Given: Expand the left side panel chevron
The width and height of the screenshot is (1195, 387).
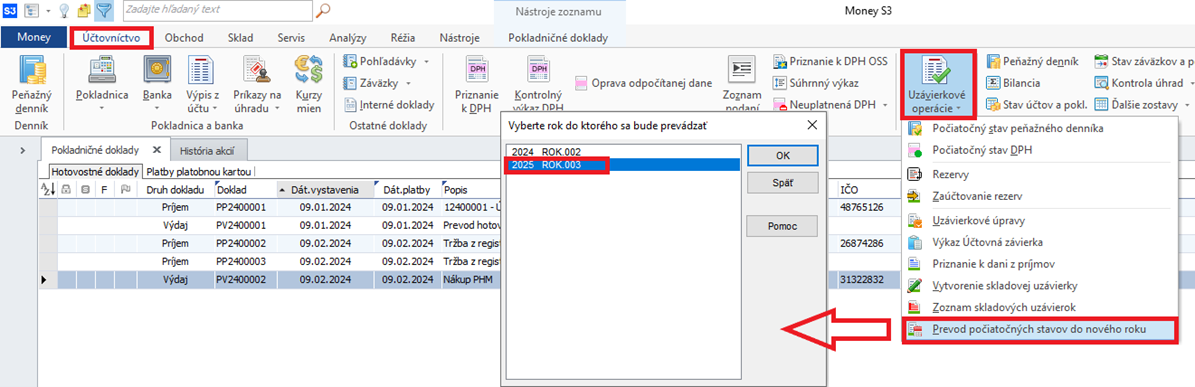Looking at the screenshot, I should 21,151.
